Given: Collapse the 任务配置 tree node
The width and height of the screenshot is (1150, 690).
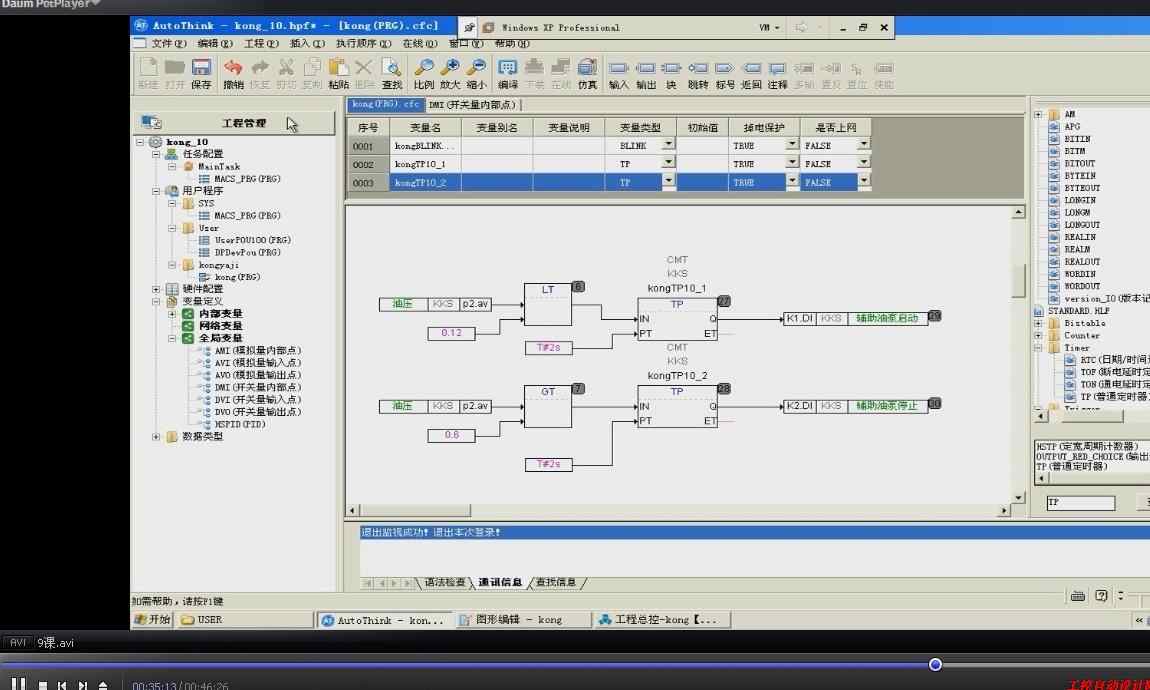Looking at the screenshot, I should (x=155, y=154).
